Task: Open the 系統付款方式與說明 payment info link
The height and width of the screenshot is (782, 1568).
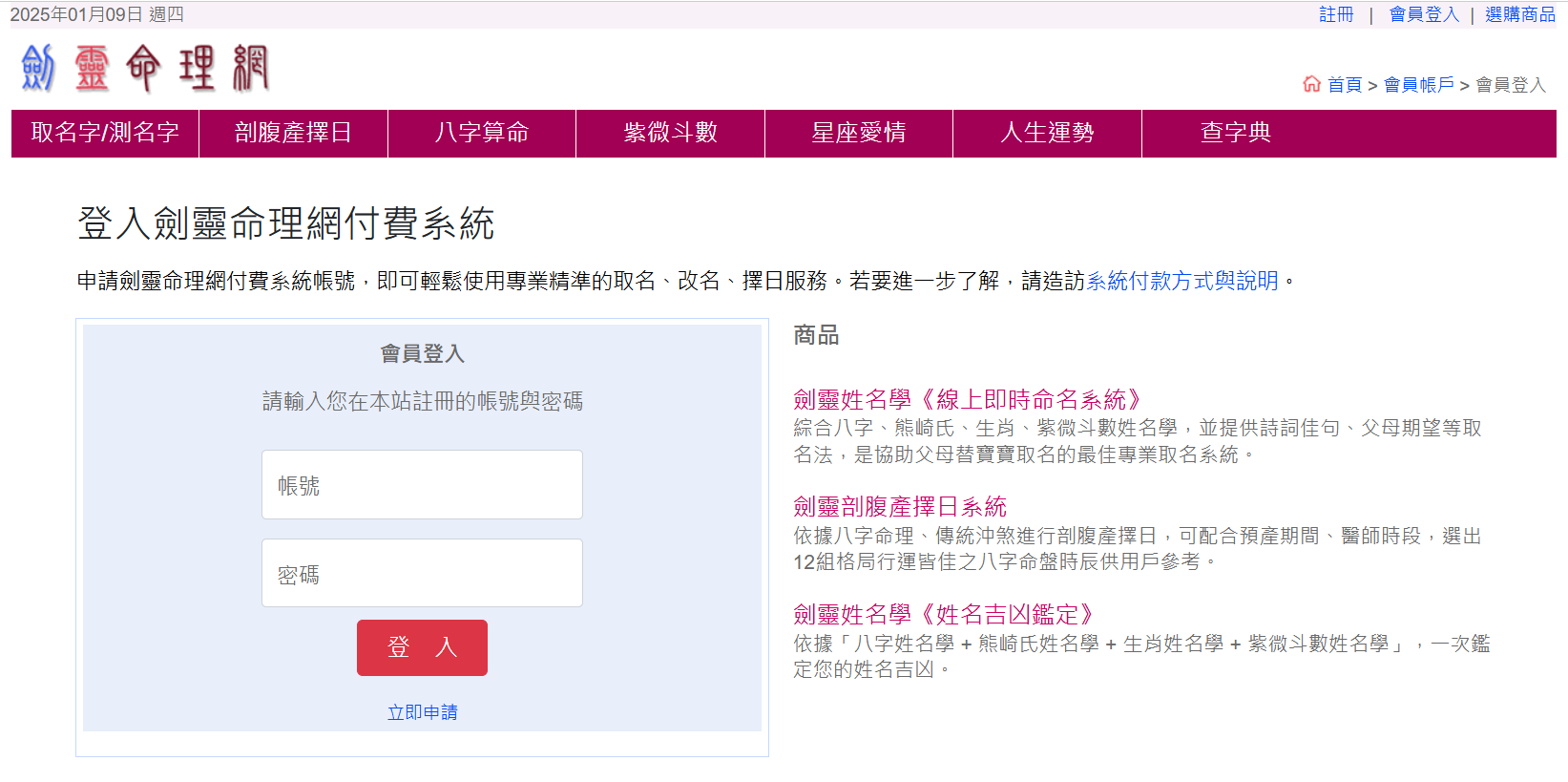Action: [1181, 281]
